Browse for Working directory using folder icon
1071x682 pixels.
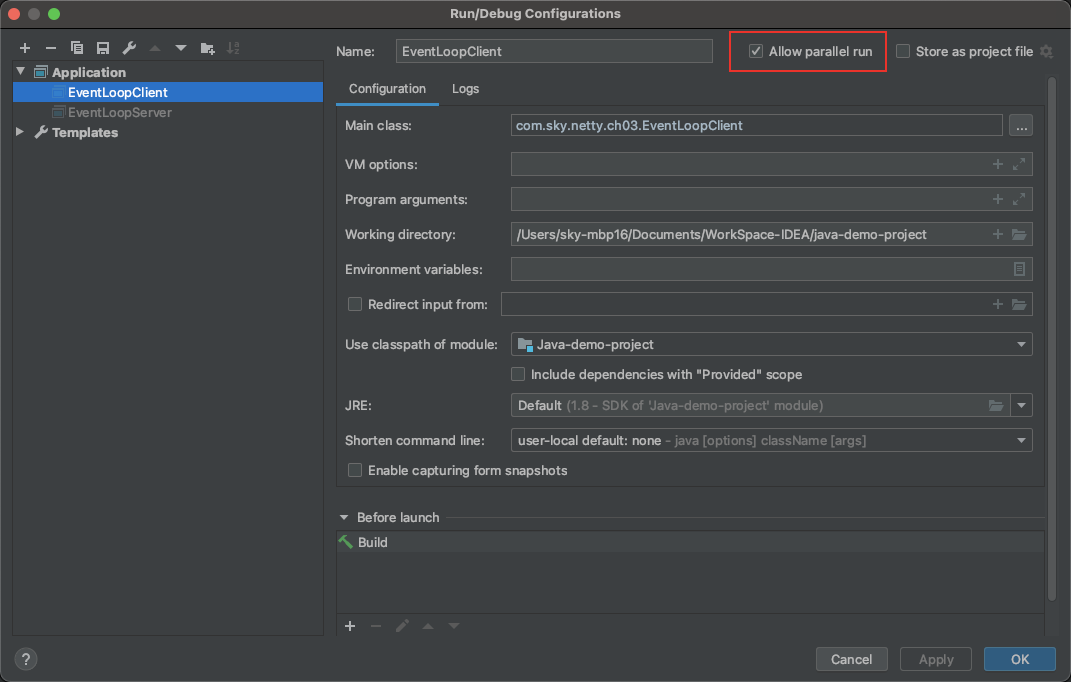coord(1019,234)
